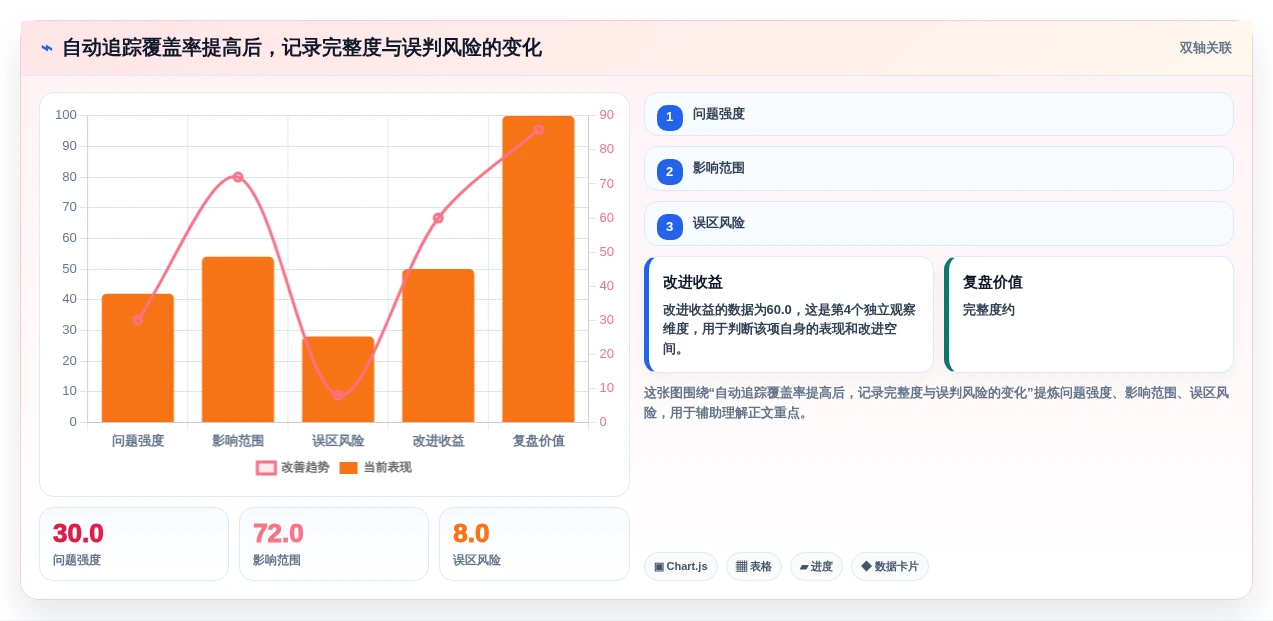This screenshot has width=1273, height=621.
Task: Click the trend line point on 问题强度 bar
Action: [138, 320]
